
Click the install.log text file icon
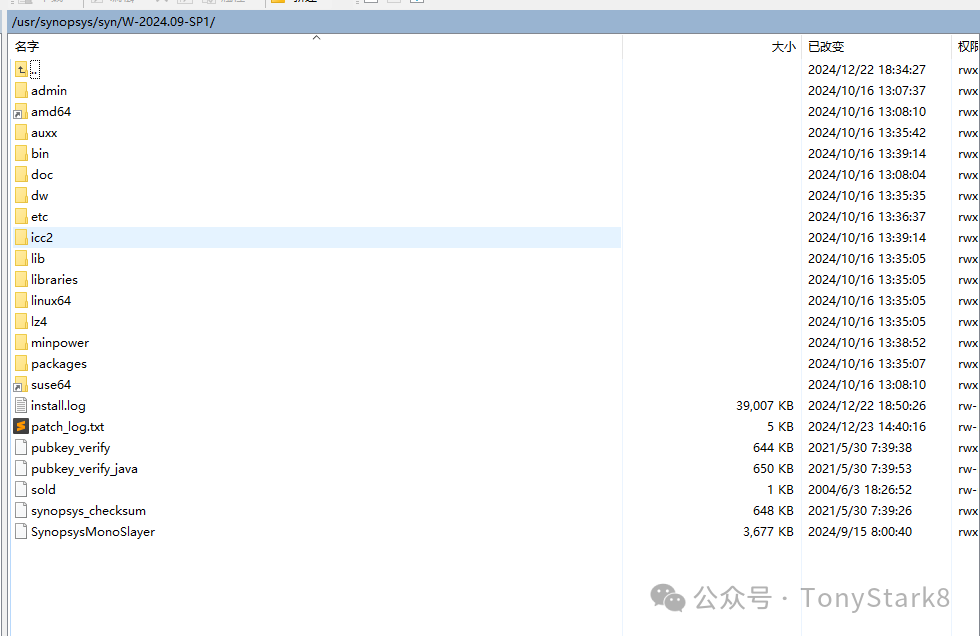coord(21,405)
